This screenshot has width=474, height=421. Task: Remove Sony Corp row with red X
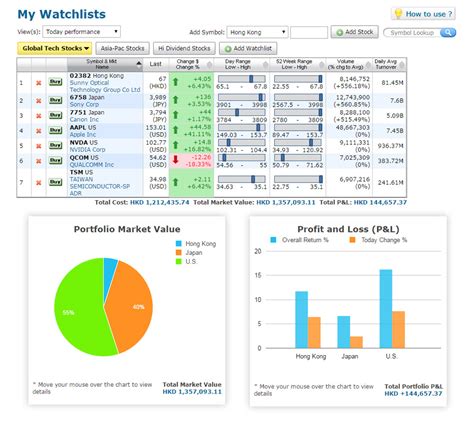(39, 101)
